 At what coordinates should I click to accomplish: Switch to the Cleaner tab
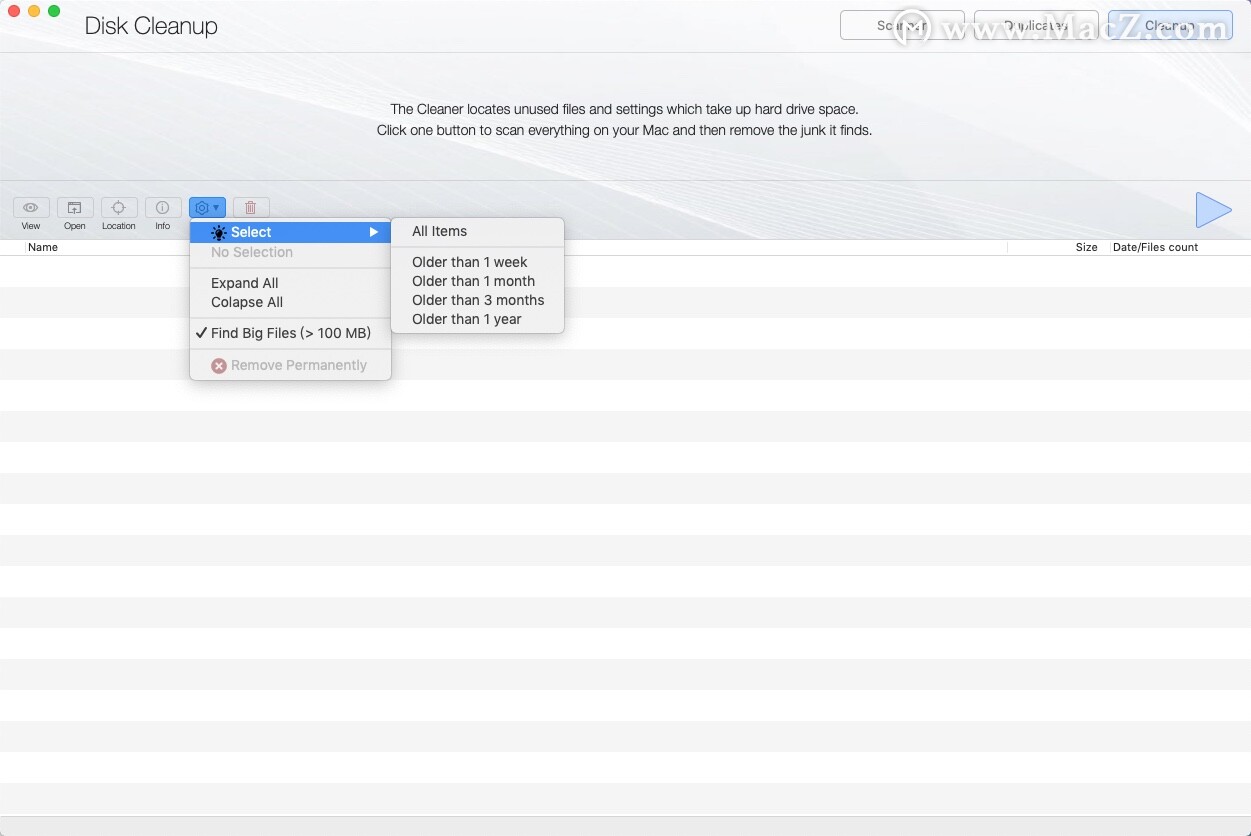pos(1170,25)
